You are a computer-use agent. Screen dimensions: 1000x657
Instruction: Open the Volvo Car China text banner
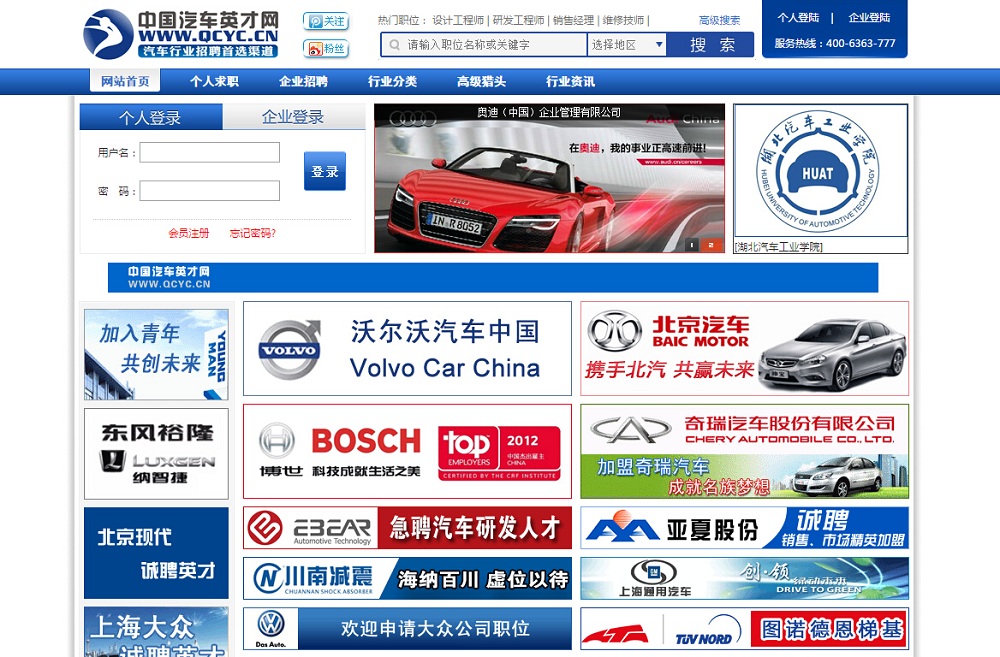coord(445,350)
